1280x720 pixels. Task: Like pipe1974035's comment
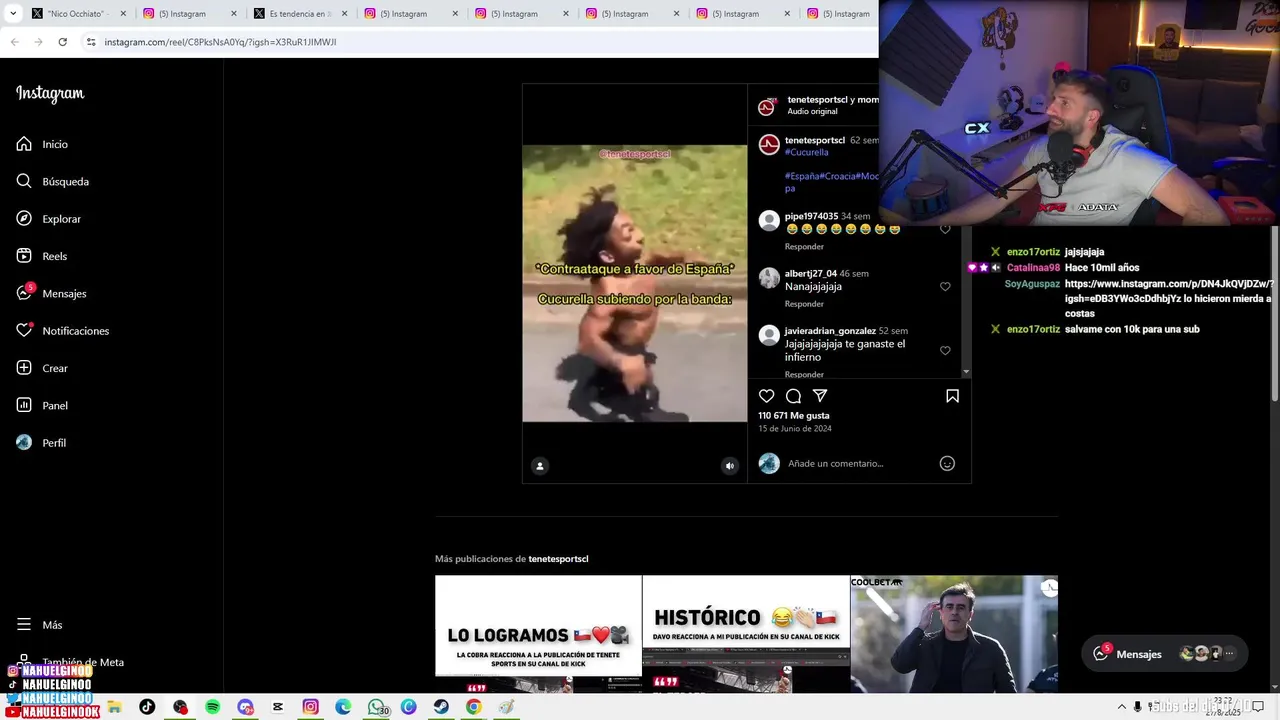945,229
